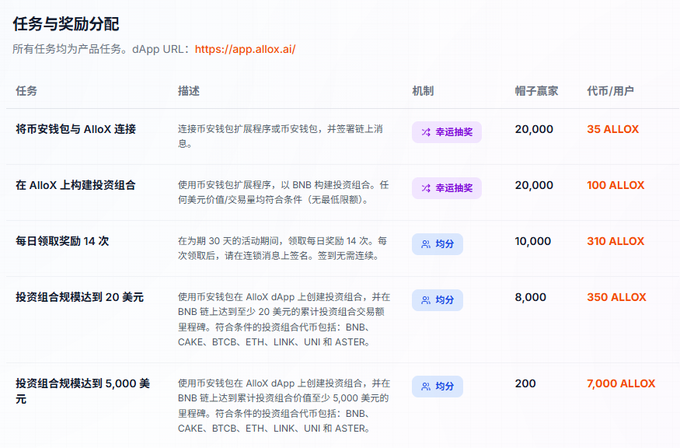The width and height of the screenshot is (680, 448).
Task: Click the 100 ALLOX reward value
Action: pyautogui.click(x=615, y=185)
